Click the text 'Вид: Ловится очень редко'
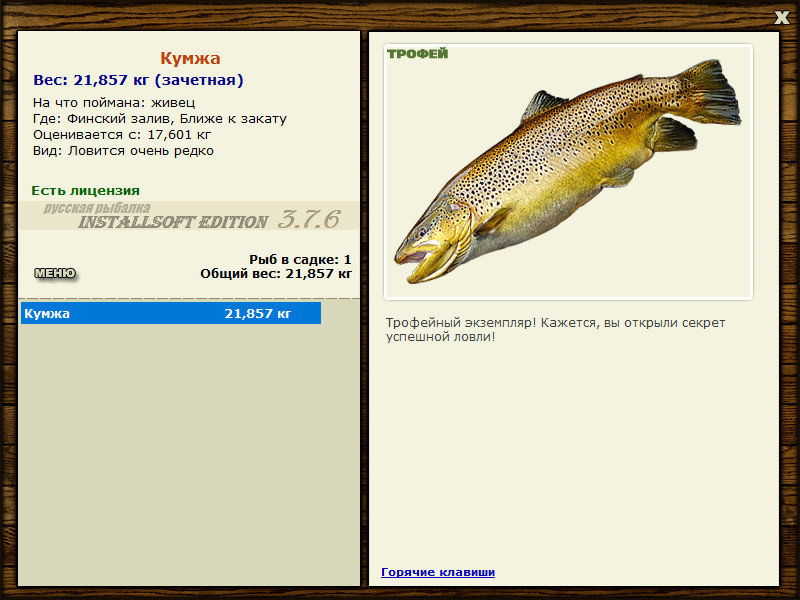Screen dimensions: 800x600 coord(123,151)
